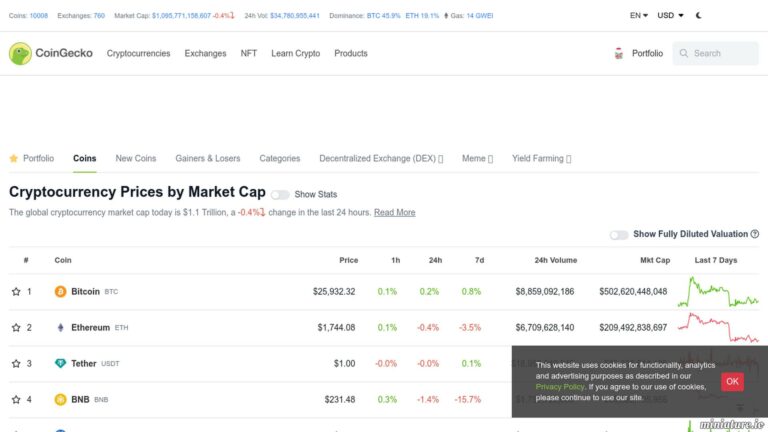
Task: Open the Portfolio link in header
Action: [647, 53]
